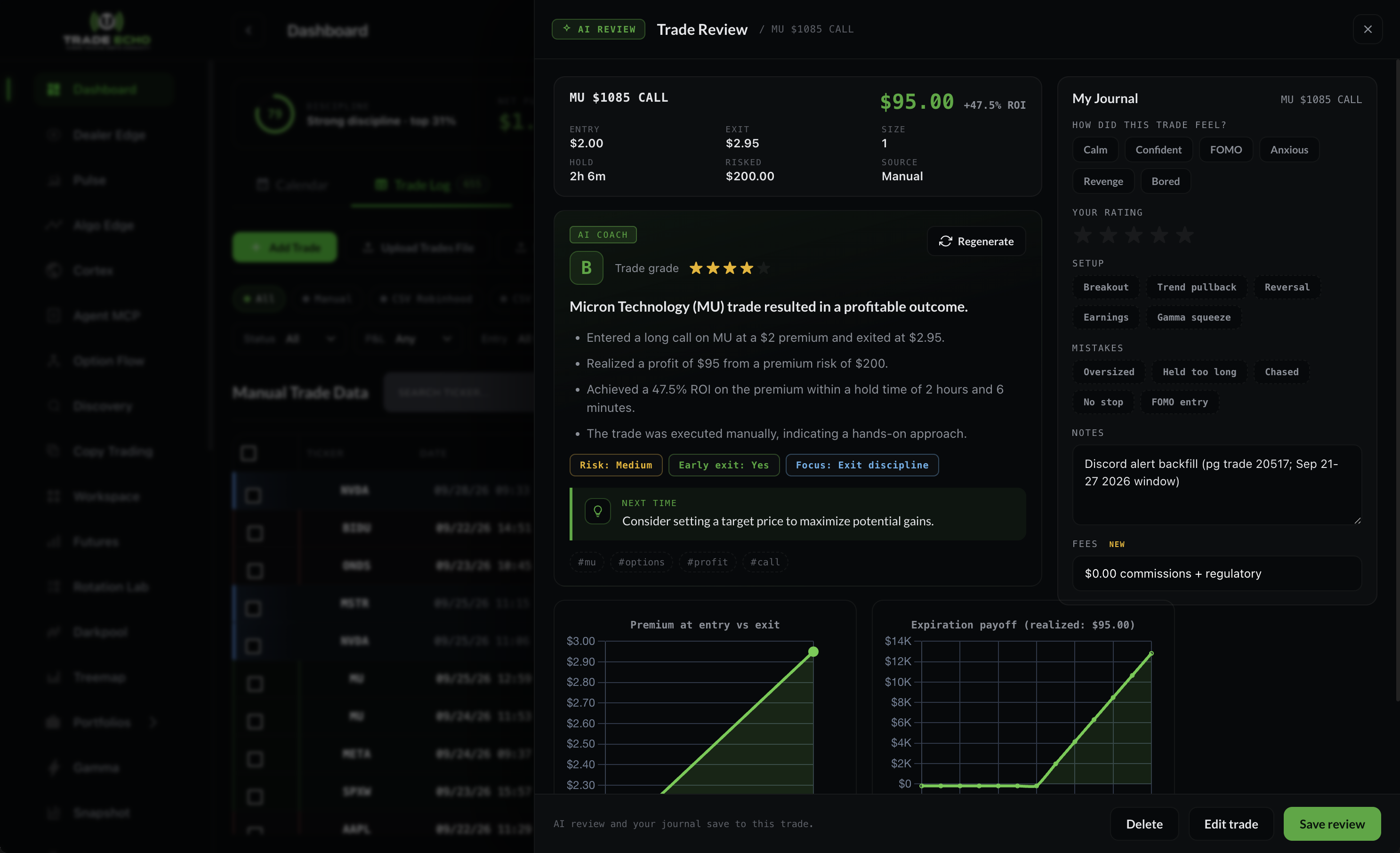Image resolution: width=1400 pixels, height=853 pixels.
Task: Click the Regenerate AI coach button
Action: pos(976,241)
